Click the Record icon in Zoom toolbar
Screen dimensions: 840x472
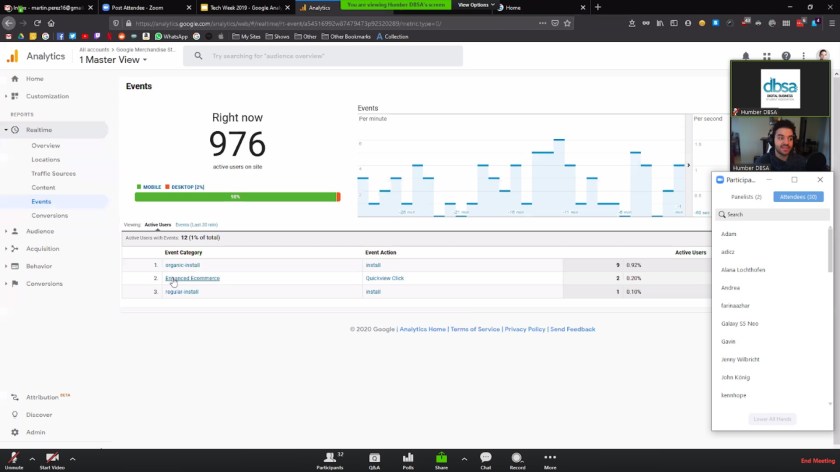[x=517, y=458]
